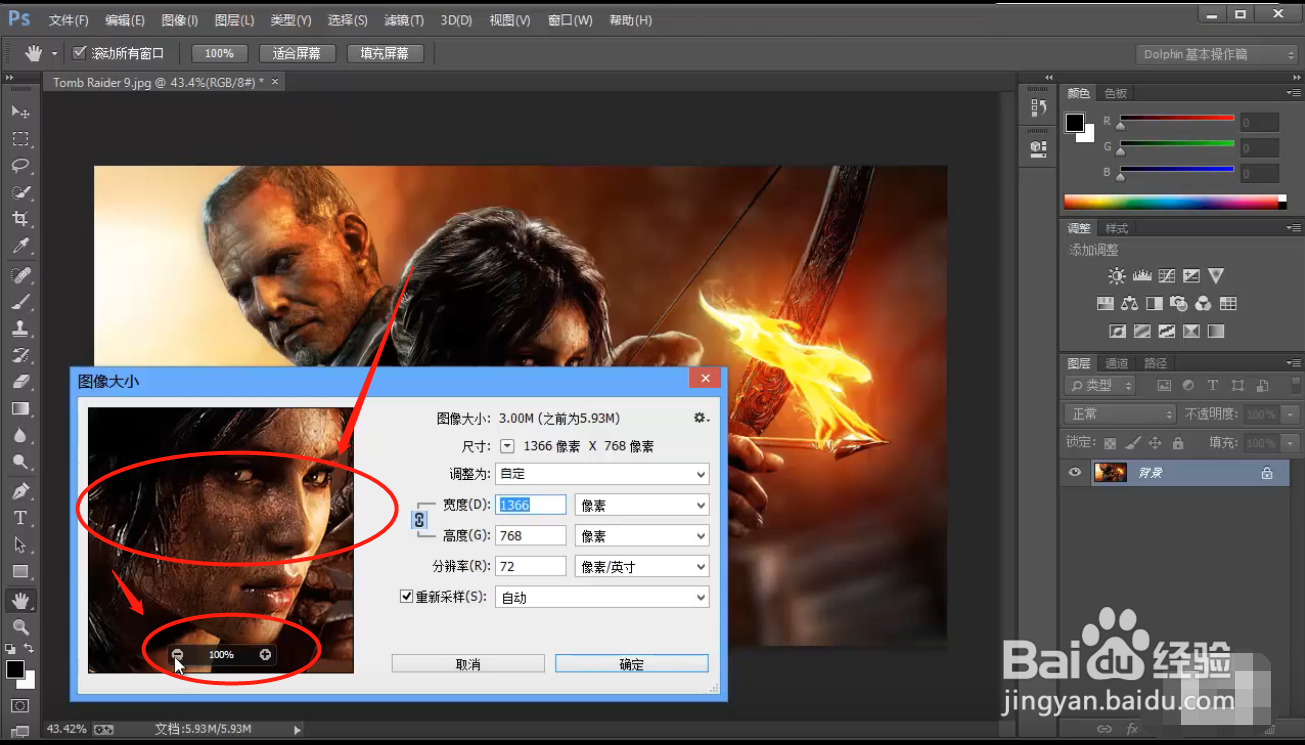The width and height of the screenshot is (1305, 745).
Task: Add a Brightness/Contrast adjustment
Action: click(1117, 276)
